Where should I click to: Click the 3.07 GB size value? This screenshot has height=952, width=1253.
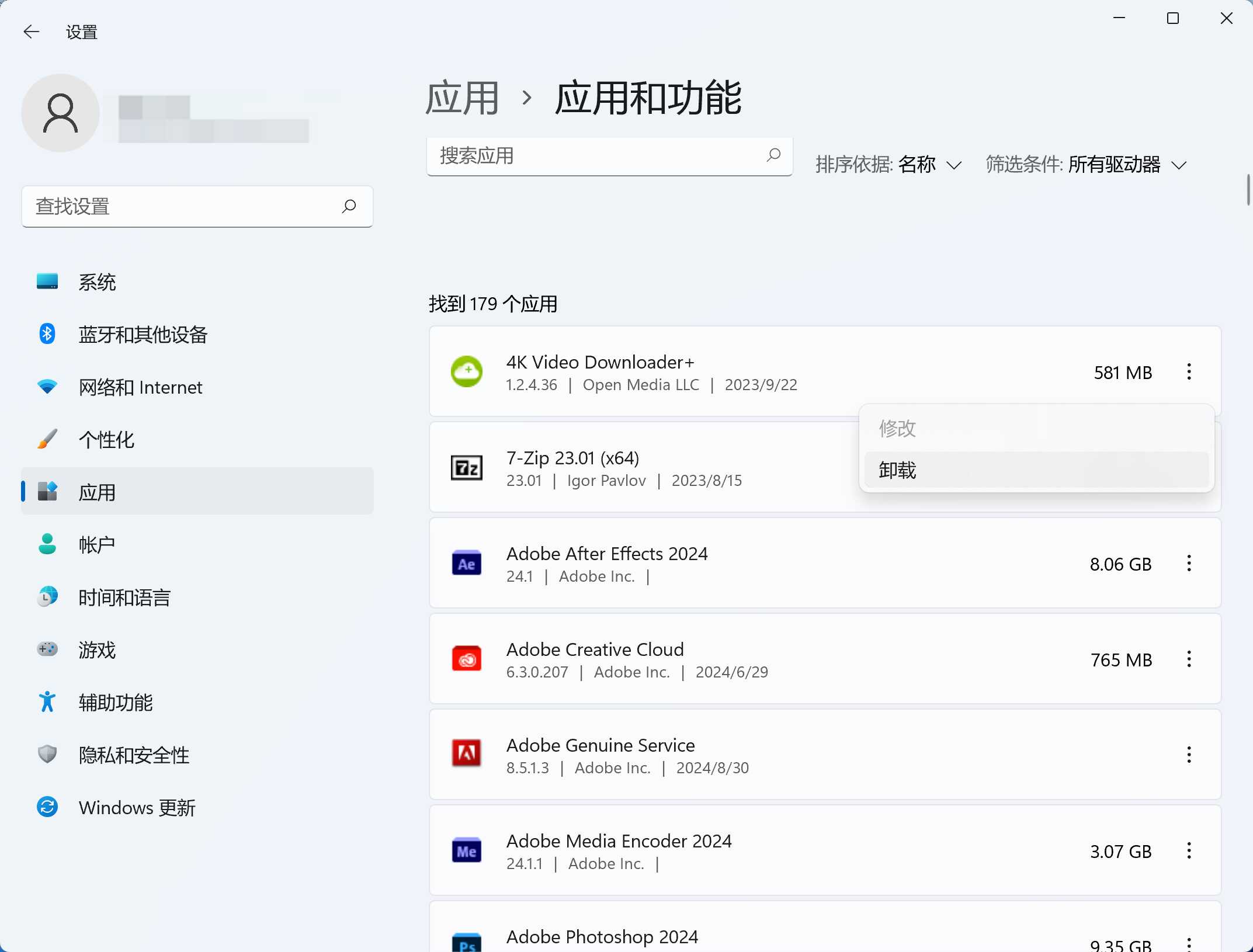pyautogui.click(x=1120, y=852)
